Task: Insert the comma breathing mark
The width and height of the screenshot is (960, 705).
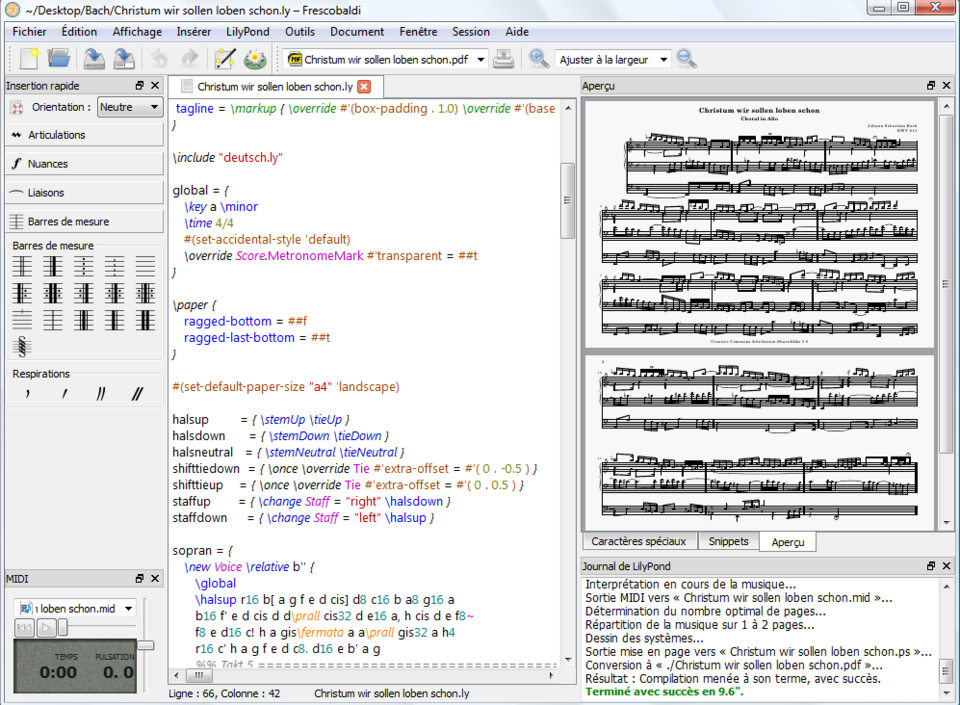Action: point(28,395)
